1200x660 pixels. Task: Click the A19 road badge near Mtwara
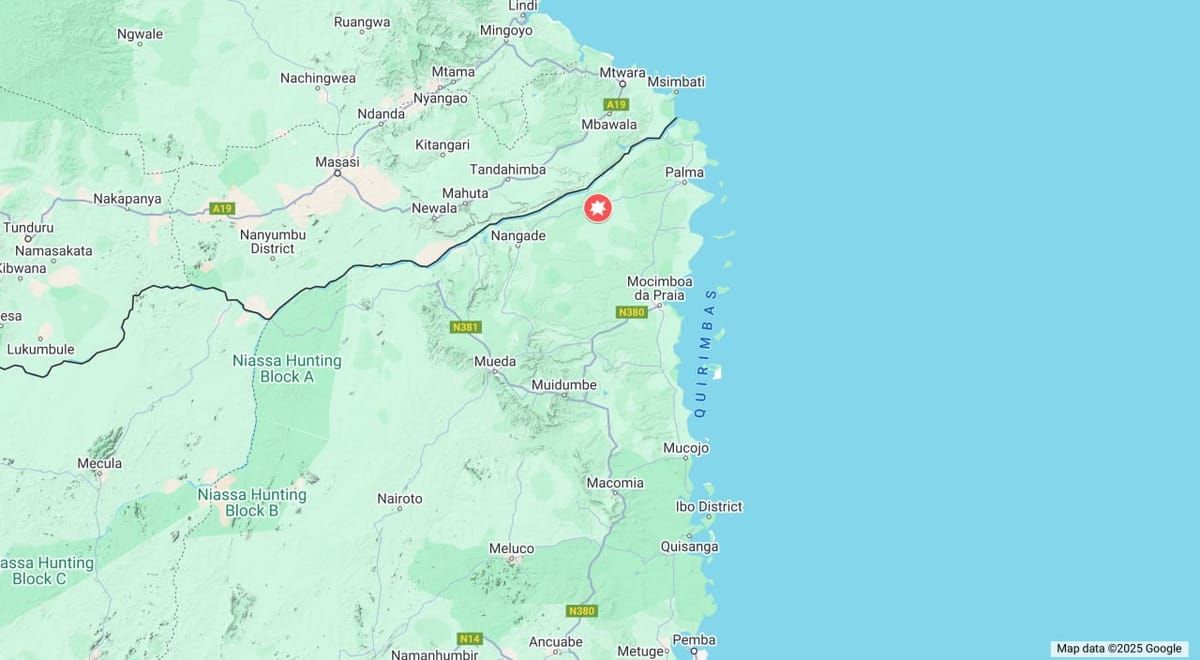click(616, 104)
